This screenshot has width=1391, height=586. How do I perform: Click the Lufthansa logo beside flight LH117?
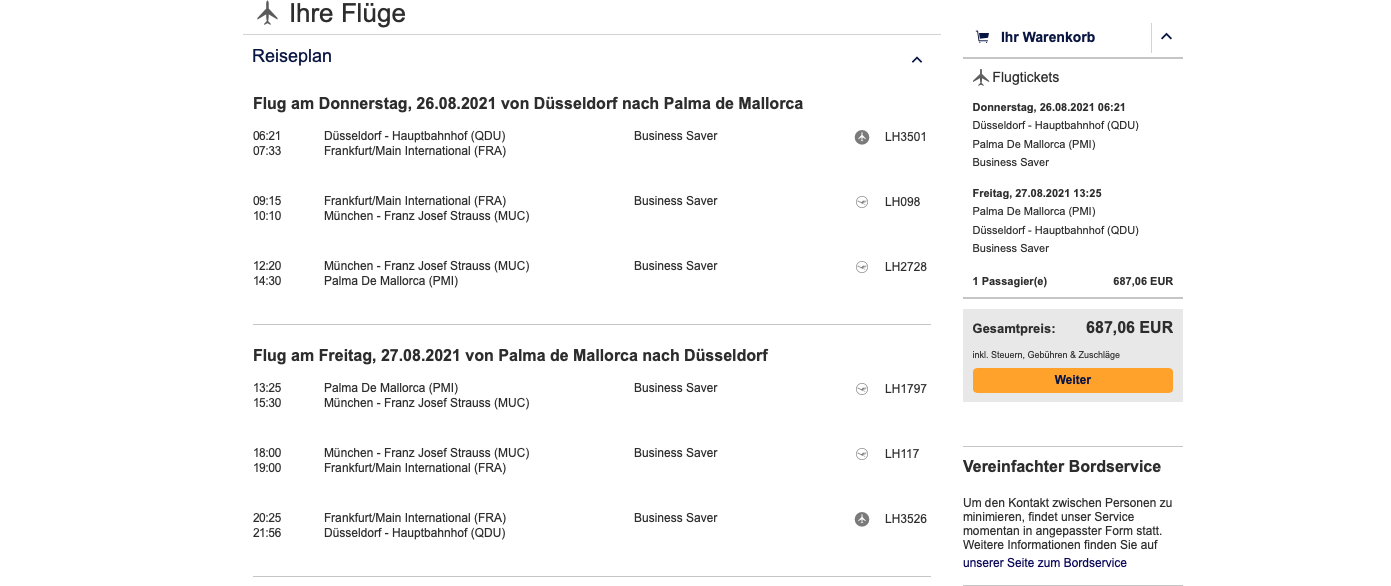[x=862, y=454]
